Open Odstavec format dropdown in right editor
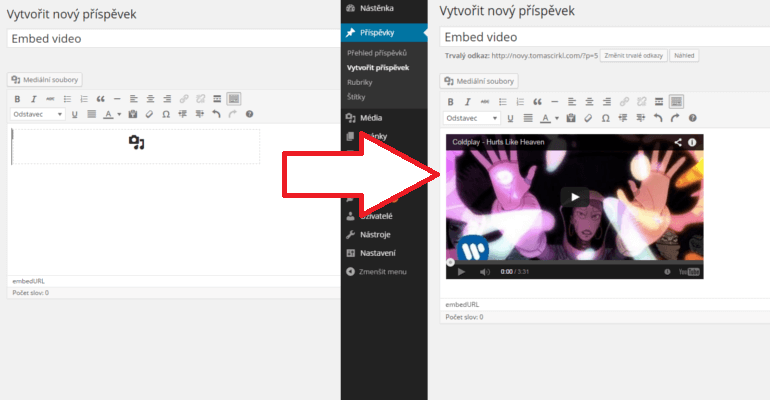Screen dimensions: 770x400 click(471, 118)
